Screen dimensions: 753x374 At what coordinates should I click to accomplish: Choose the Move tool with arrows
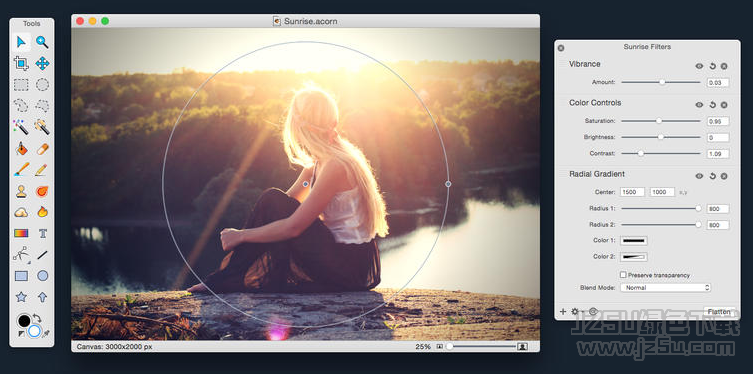coord(42,63)
